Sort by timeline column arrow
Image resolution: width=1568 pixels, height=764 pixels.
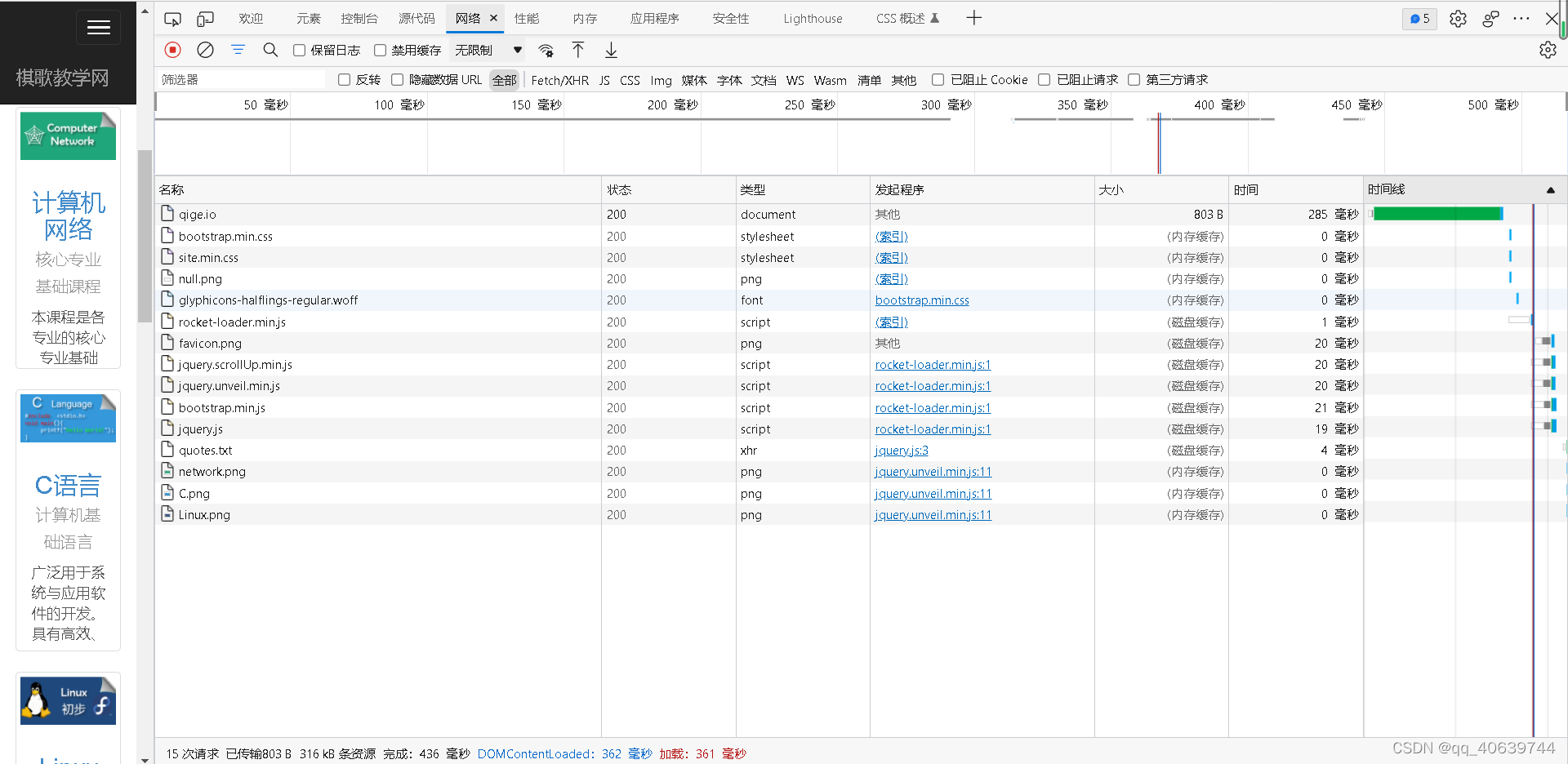[x=1550, y=189]
